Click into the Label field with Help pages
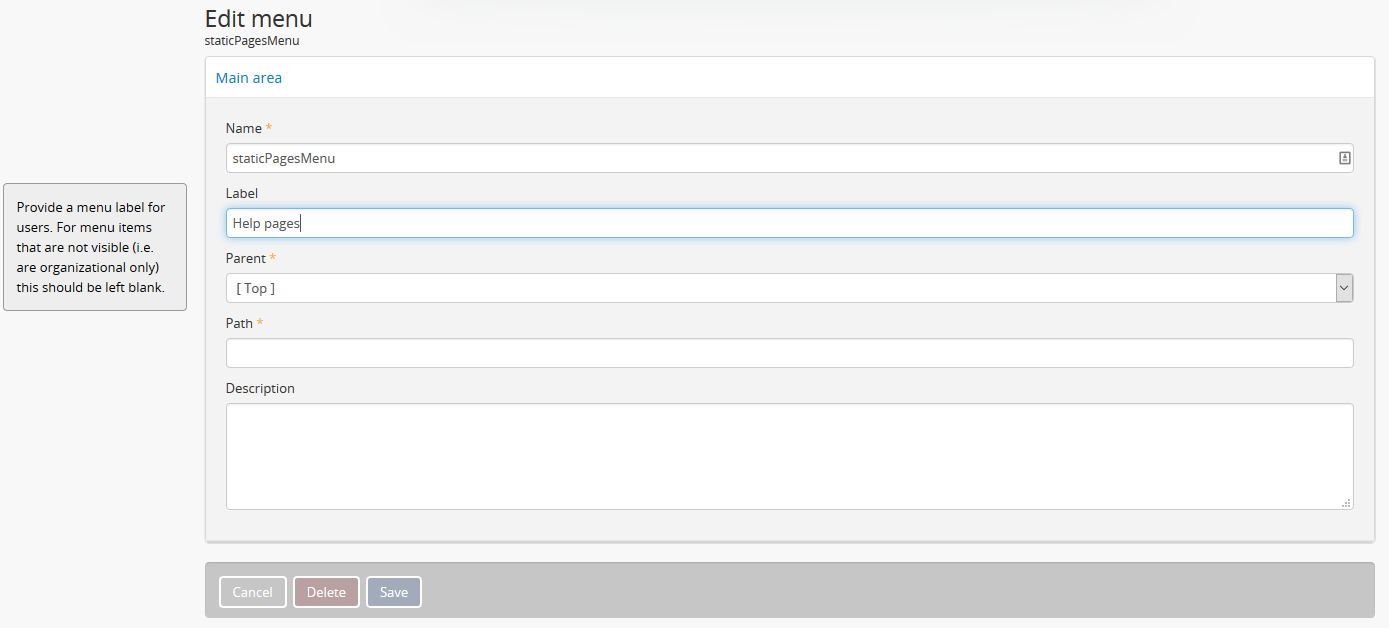 pos(780,223)
